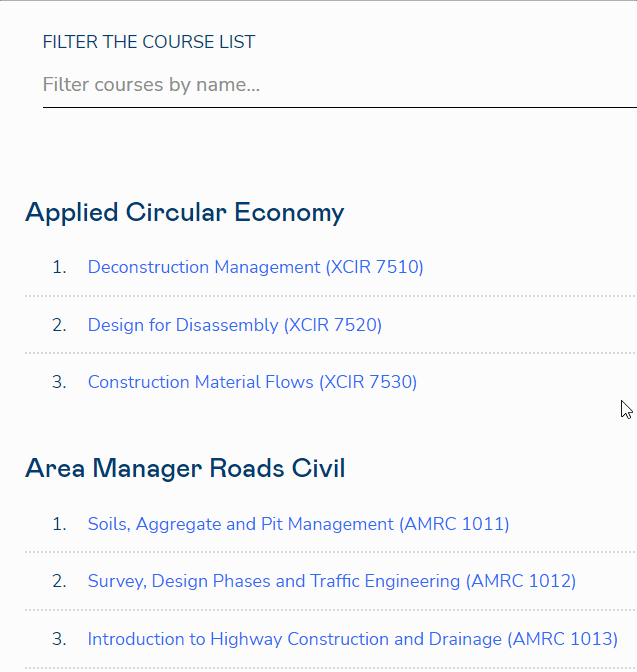Click dotted divider below Soils, Aggregate row

click(x=330, y=552)
